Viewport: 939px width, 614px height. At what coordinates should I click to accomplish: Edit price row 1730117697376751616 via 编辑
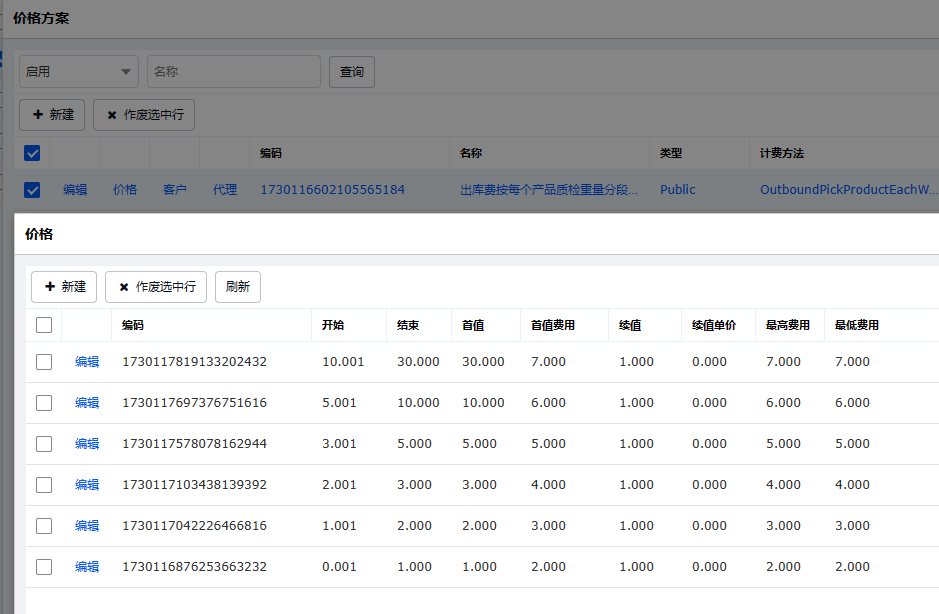[x=87, y=403]
